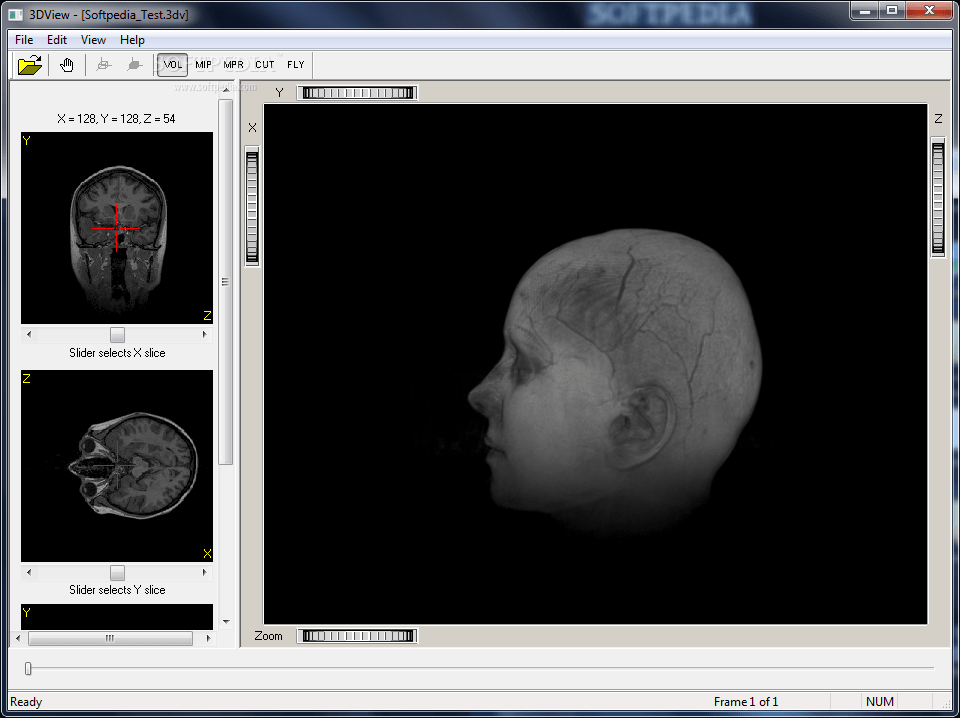Switch to VOL rendering mode
This screenshot has width=960, height=718.
[173, 65]
